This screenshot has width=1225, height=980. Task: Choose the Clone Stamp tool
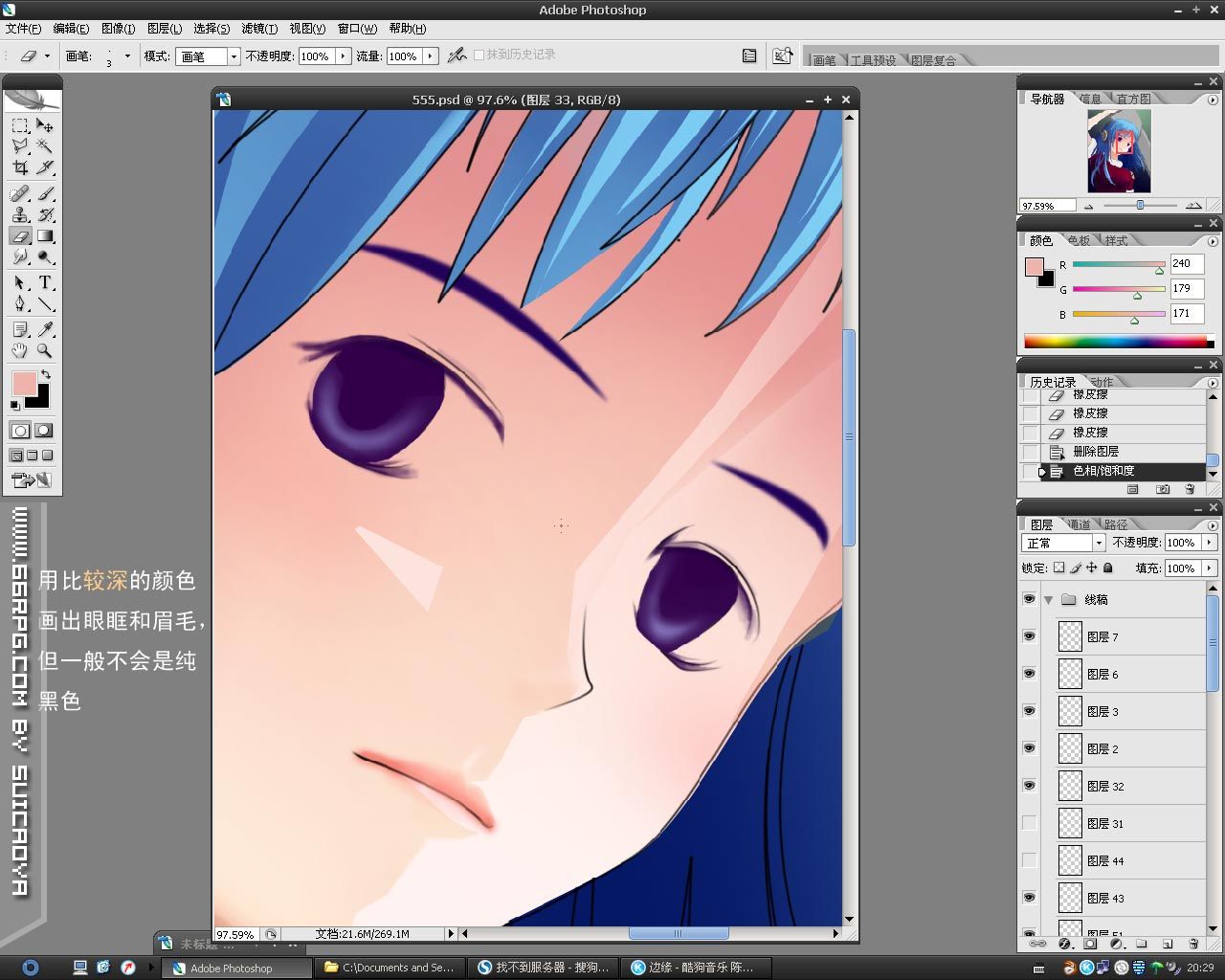point(19,214)
